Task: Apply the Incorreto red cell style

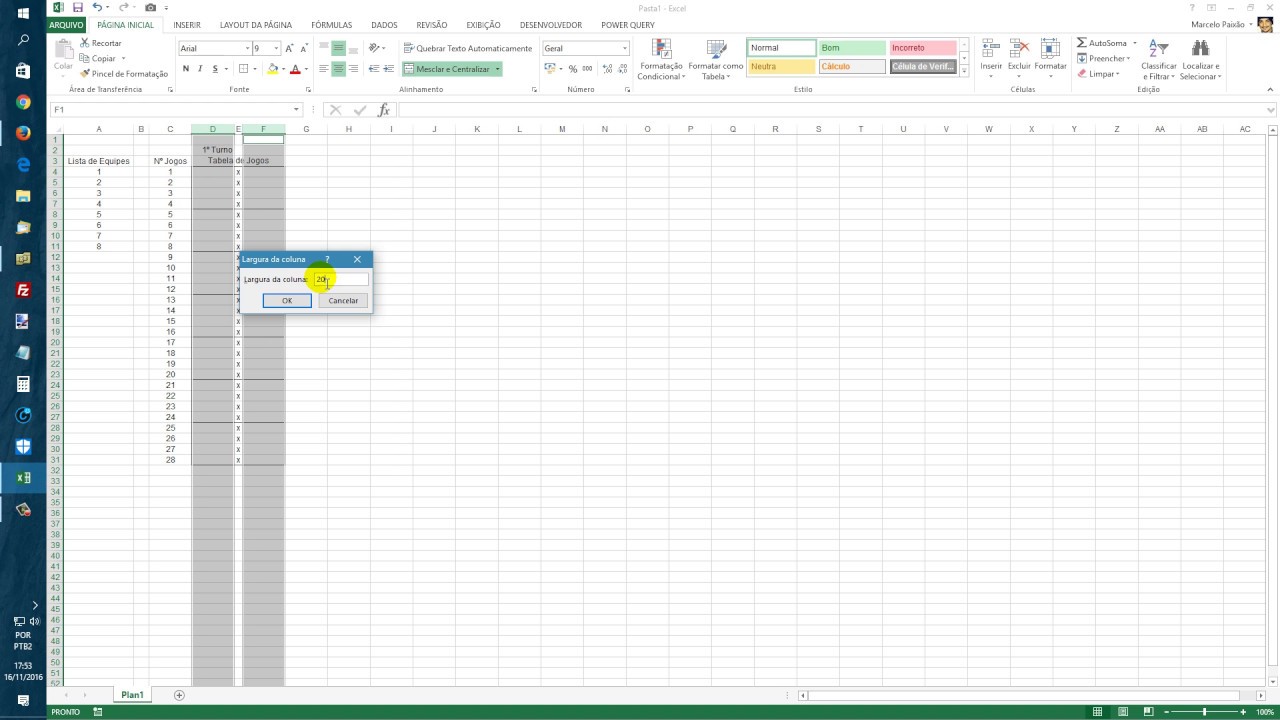Action: [x=922, y=48]
